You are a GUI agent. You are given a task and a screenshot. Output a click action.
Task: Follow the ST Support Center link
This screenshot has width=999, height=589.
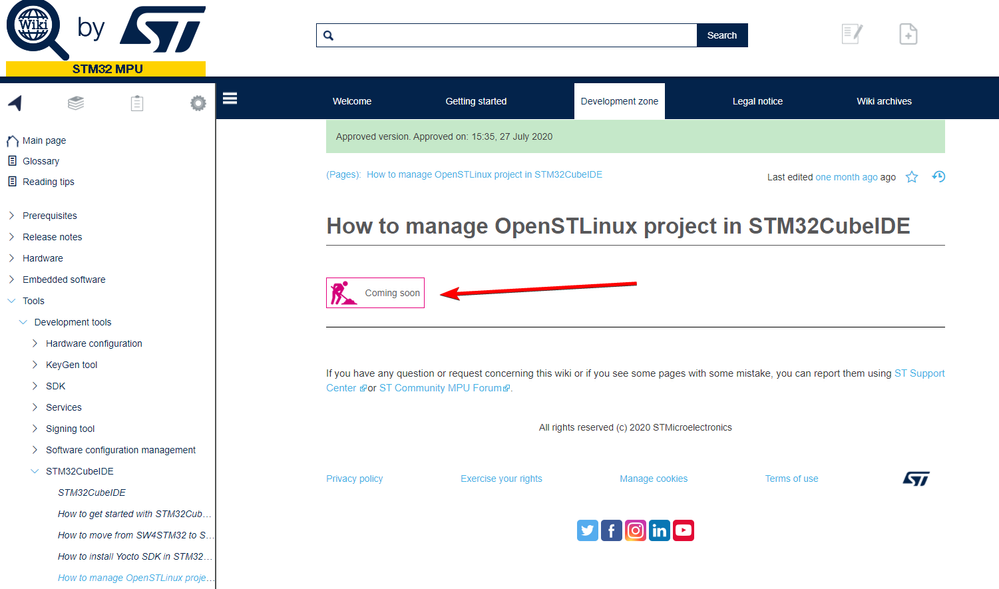919,374
